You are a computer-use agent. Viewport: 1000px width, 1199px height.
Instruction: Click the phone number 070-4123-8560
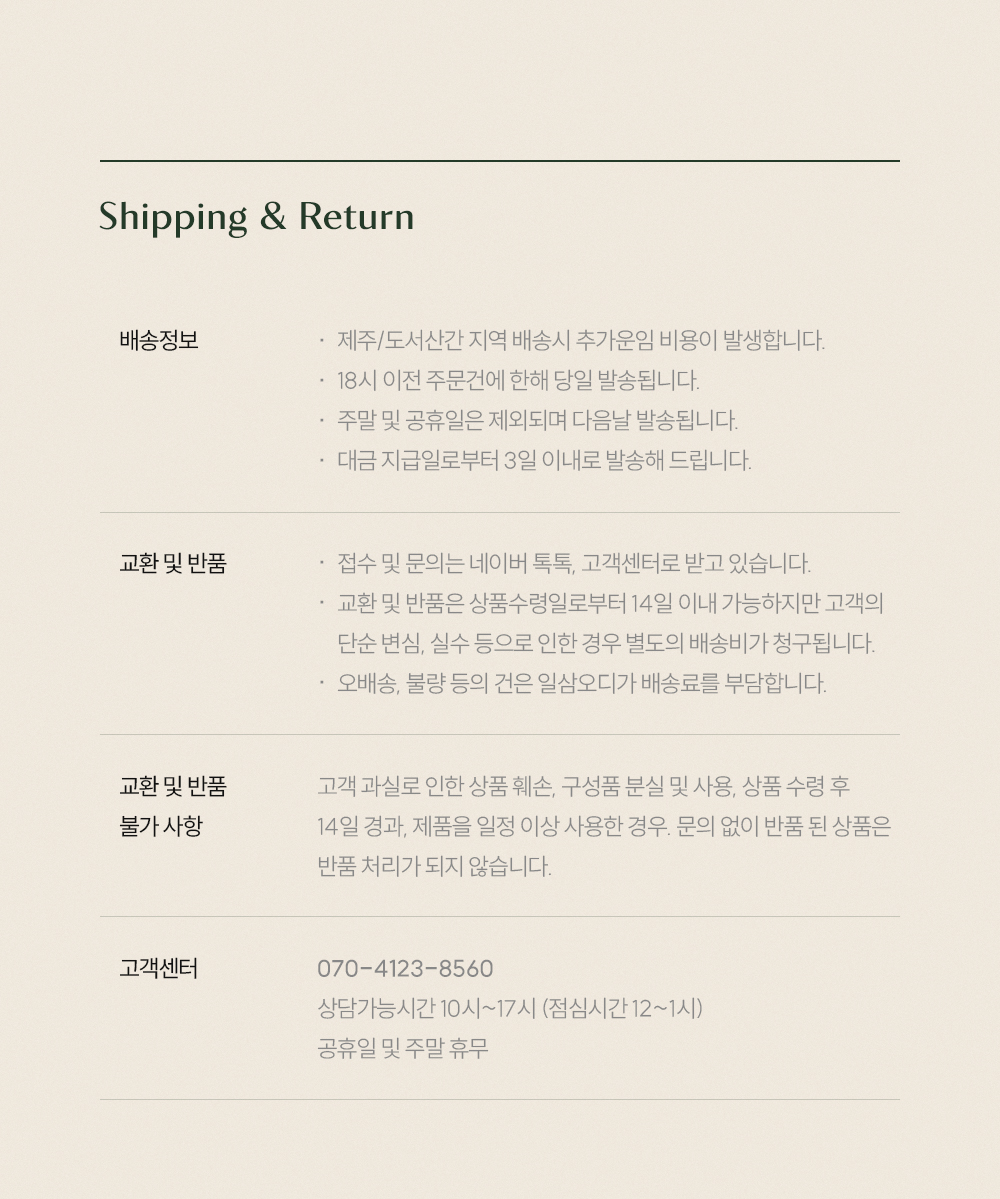coord(405,969)
